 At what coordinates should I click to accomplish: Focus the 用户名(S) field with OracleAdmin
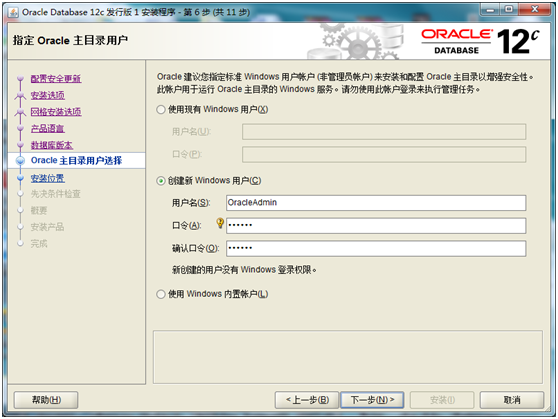point(376,203)
